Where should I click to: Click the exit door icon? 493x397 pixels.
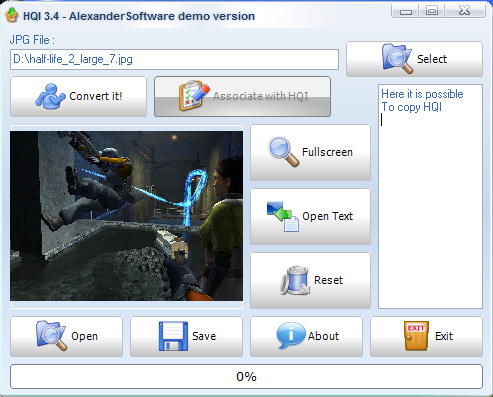pyautogui.click(x=416, y=336)
